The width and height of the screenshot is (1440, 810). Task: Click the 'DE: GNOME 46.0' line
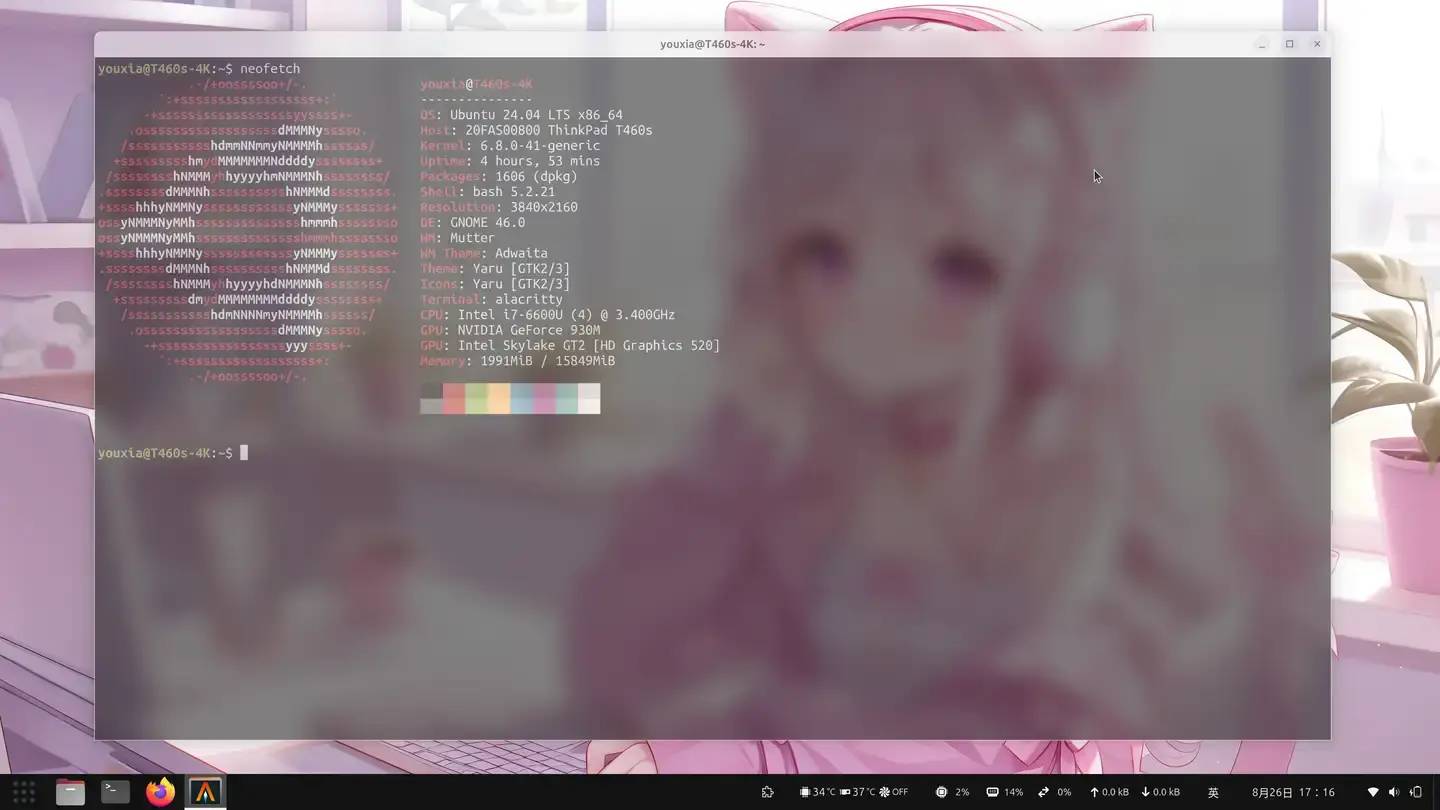tap(472, 222)
